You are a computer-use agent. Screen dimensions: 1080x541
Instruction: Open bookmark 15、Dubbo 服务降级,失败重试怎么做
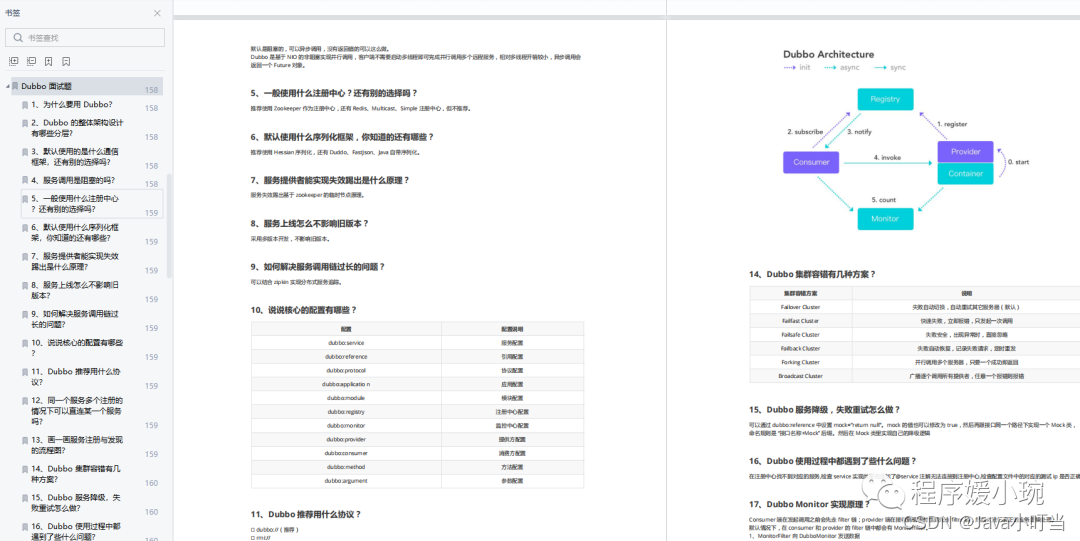(x=76, y=502)
